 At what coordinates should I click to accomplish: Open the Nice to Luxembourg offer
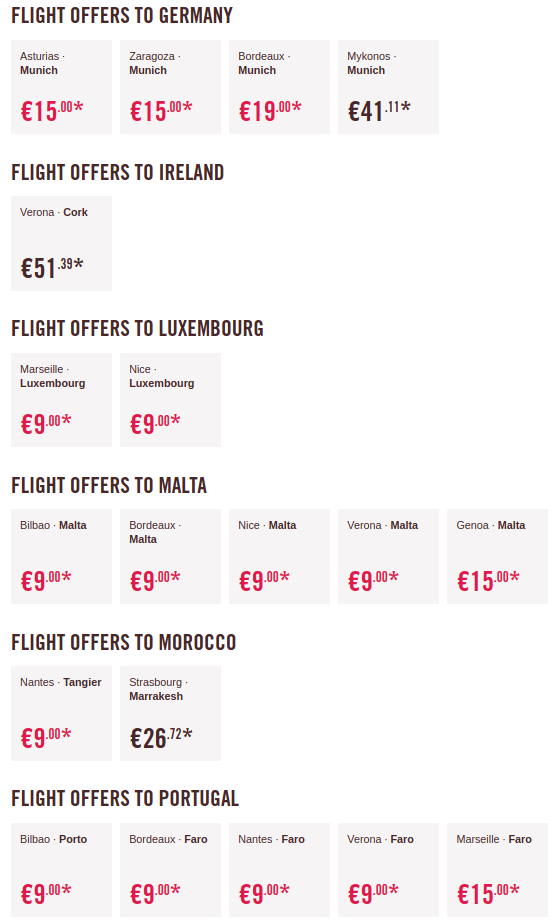170,400
